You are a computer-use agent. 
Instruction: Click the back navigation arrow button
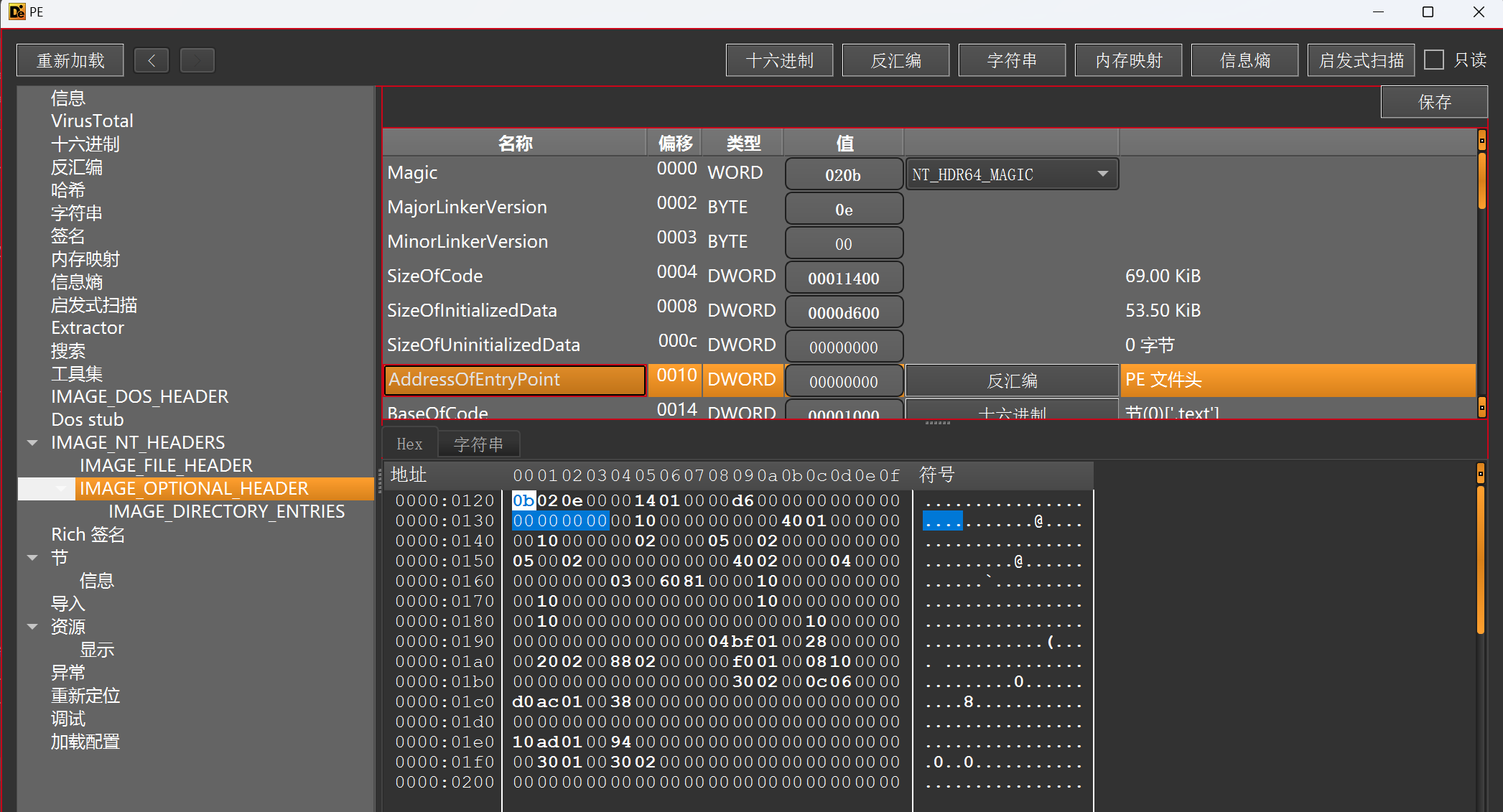pyautogui.click(x=152, y=60)
